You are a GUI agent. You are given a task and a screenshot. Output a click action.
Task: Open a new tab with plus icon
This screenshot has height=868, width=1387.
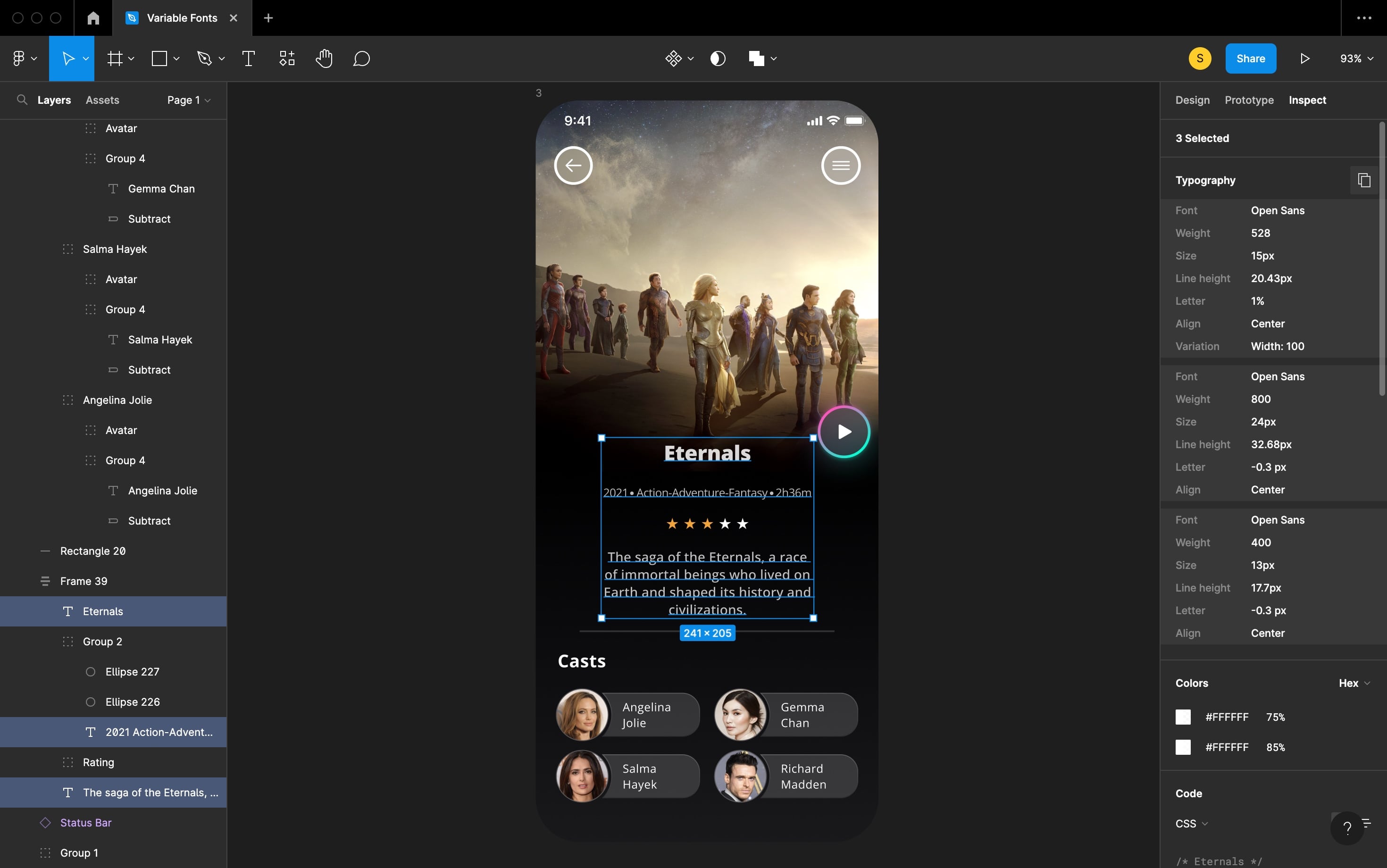click(268, 18)
